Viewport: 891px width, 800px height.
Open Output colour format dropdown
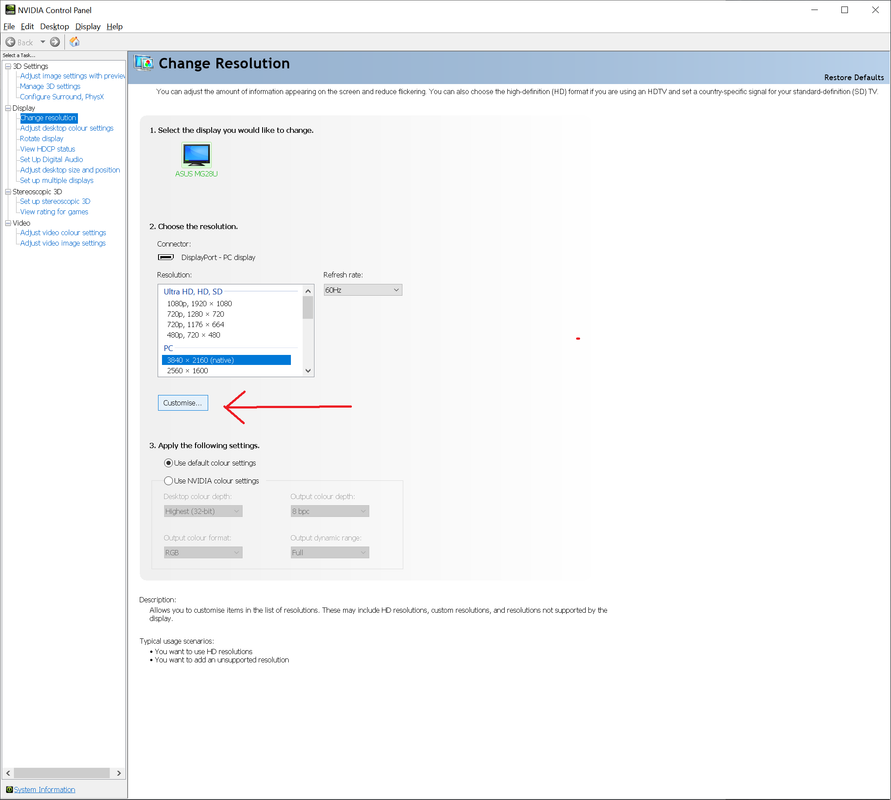203,552
